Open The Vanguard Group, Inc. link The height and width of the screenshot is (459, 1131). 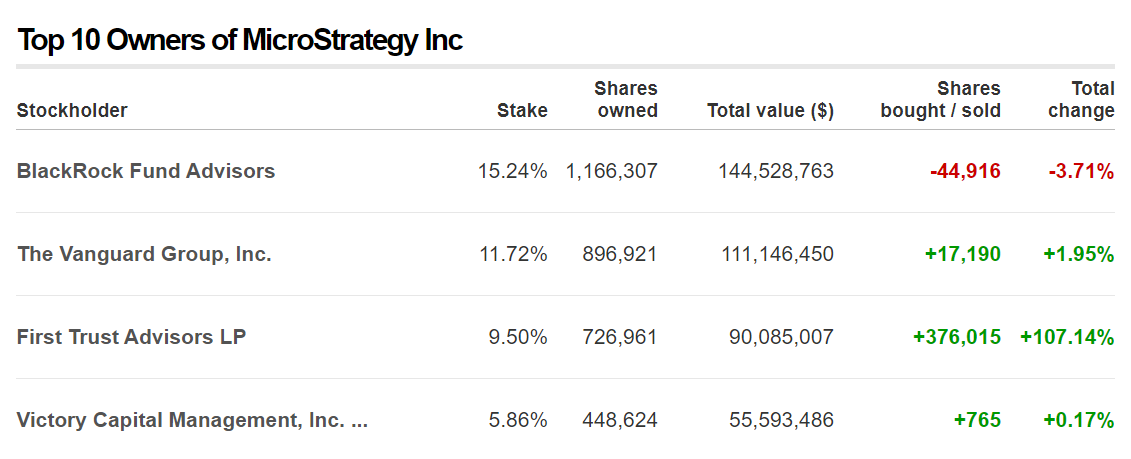pos(144,254)
